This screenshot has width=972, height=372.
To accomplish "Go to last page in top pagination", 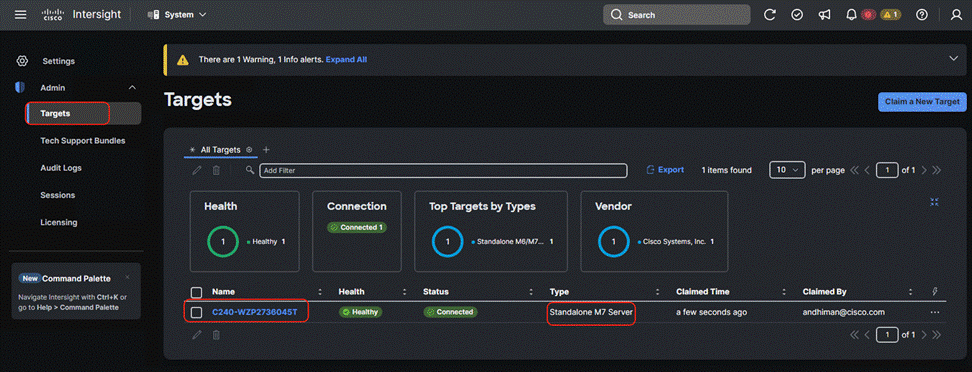I will click(x=937, y=170).
